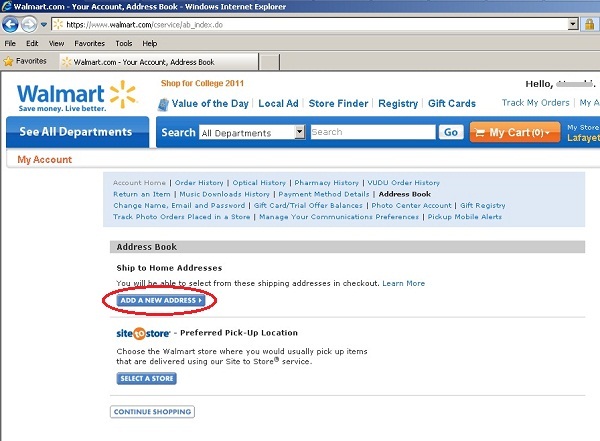600x441 pixels.
Task: Click Continue Shopping button
Action: pos(152,412)
